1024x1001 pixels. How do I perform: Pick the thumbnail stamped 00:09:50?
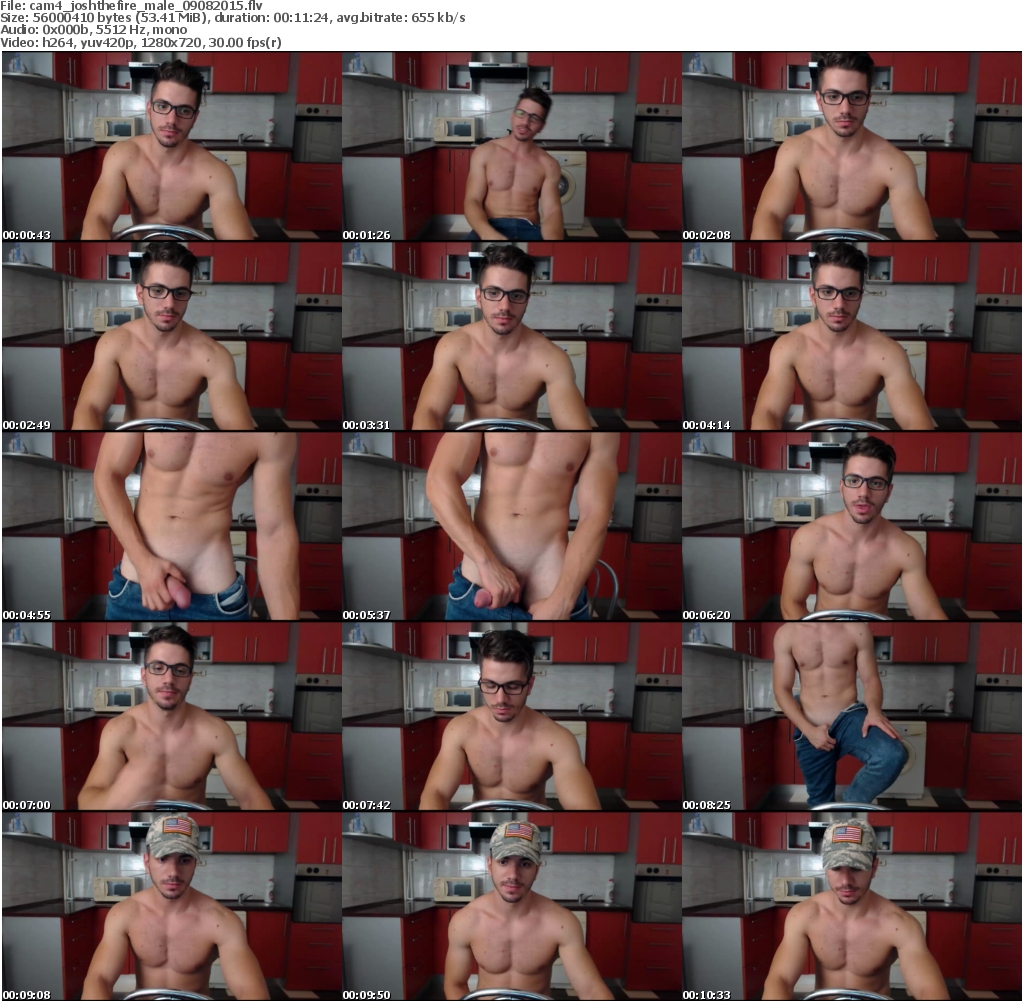click(512, 906)
